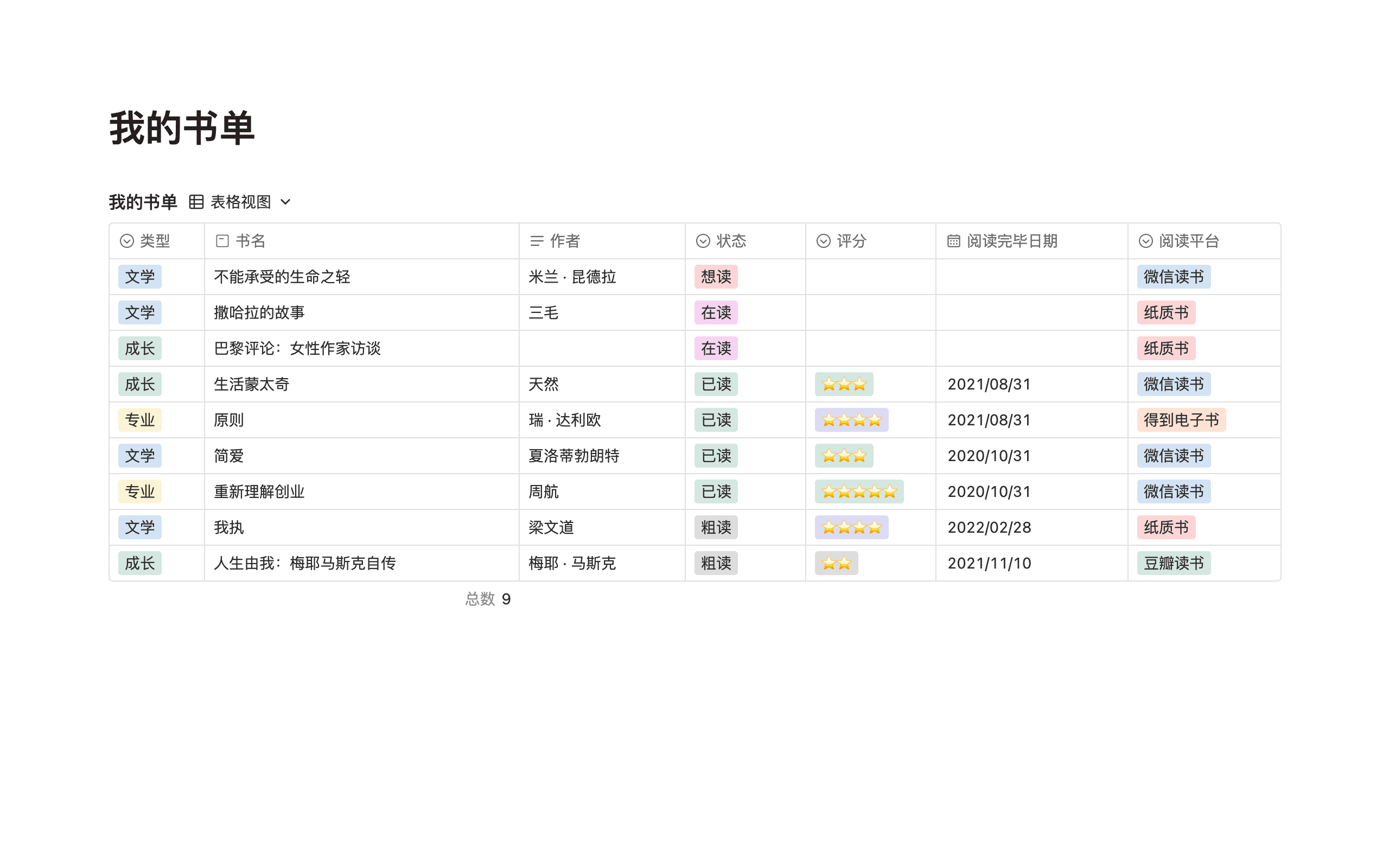Open the 豆瓣读书 platform tag
1389x868 pixels.
[1173, 563]
